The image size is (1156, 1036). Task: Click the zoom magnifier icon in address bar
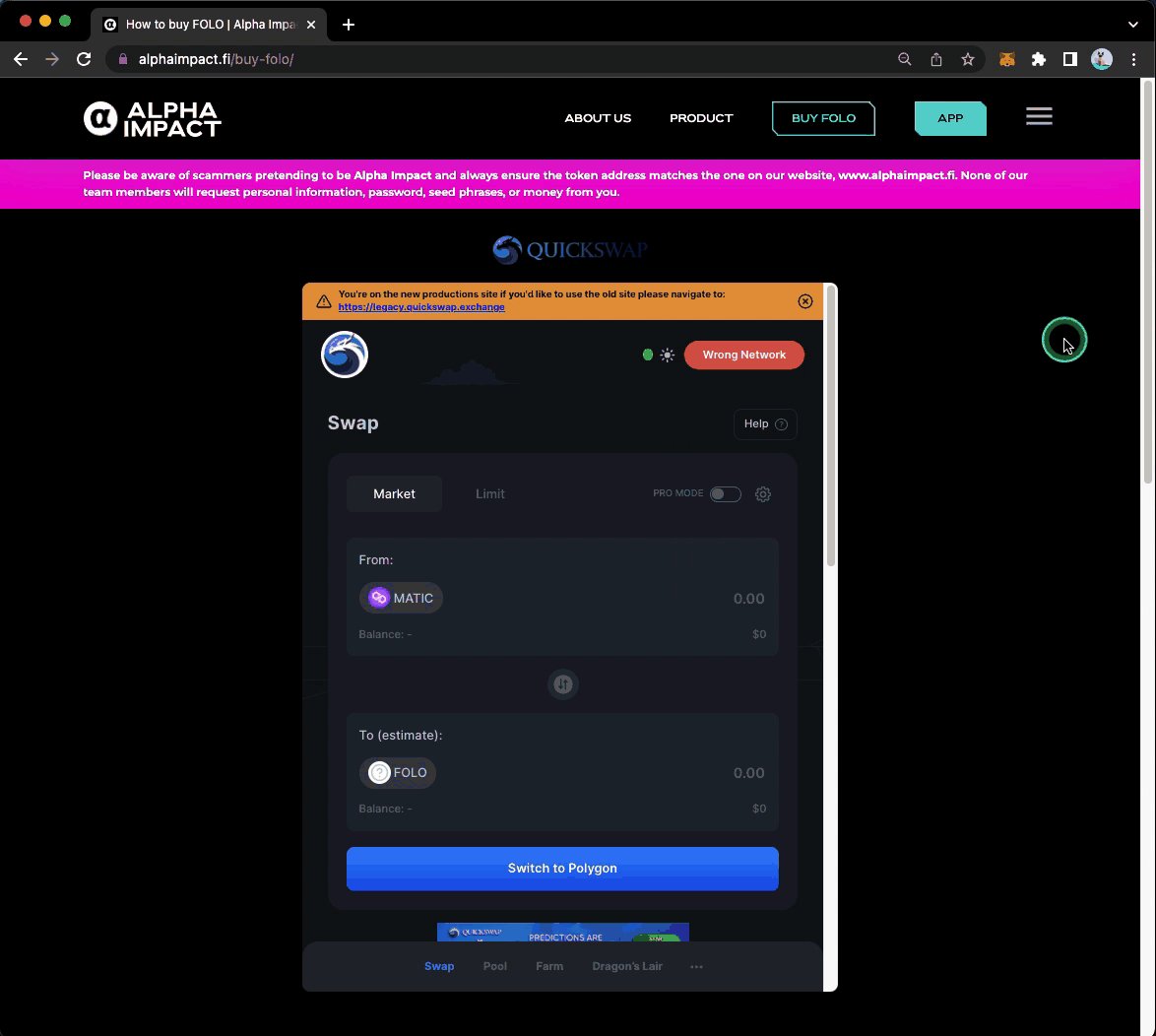[905, 60]
